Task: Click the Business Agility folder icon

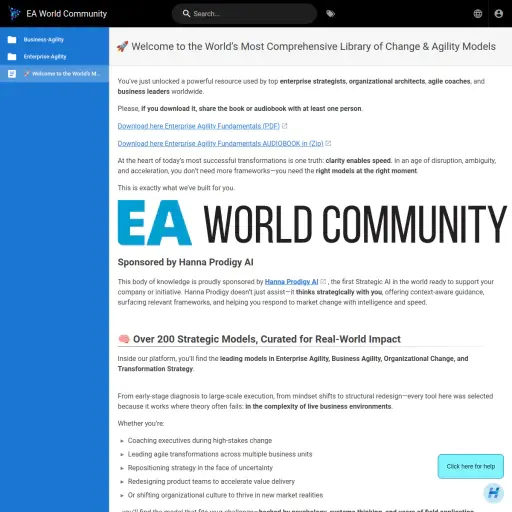Action: coord(12,40)
